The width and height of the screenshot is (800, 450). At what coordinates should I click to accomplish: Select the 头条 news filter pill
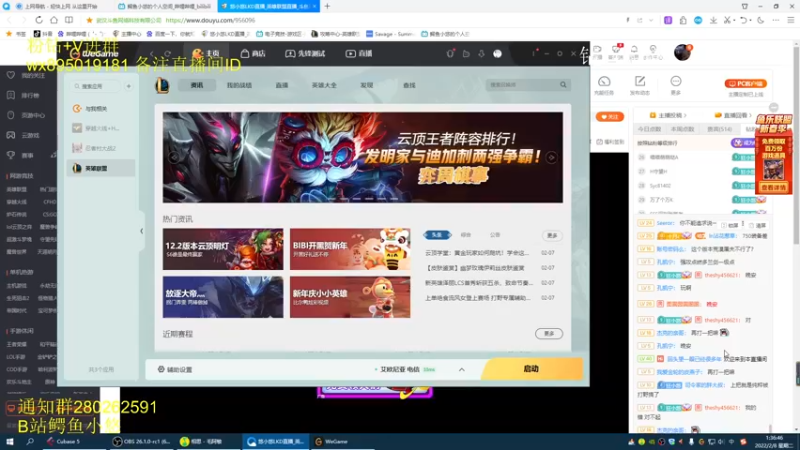coord(437,235)
